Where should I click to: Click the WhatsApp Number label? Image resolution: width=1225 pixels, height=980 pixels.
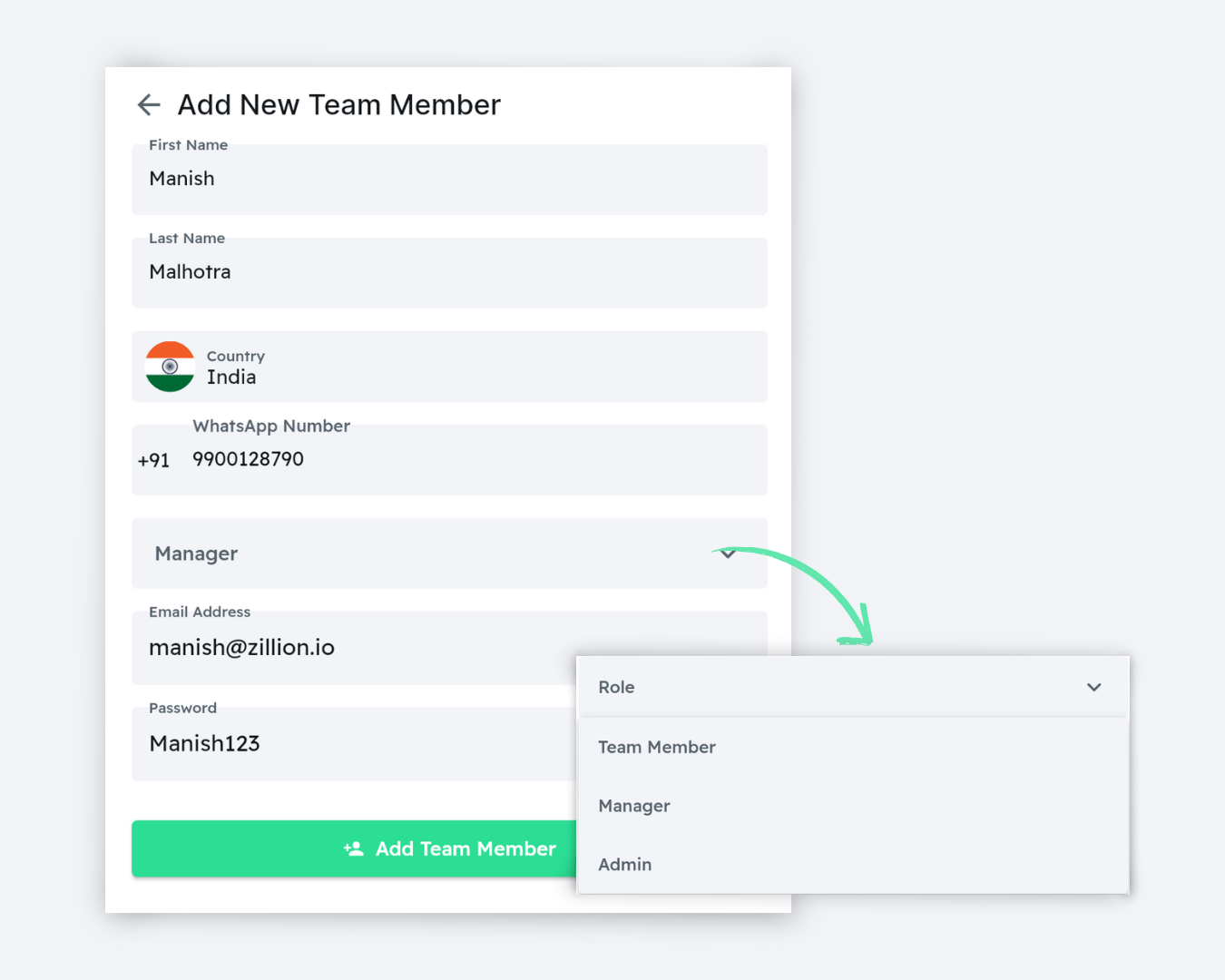[271, 426]
